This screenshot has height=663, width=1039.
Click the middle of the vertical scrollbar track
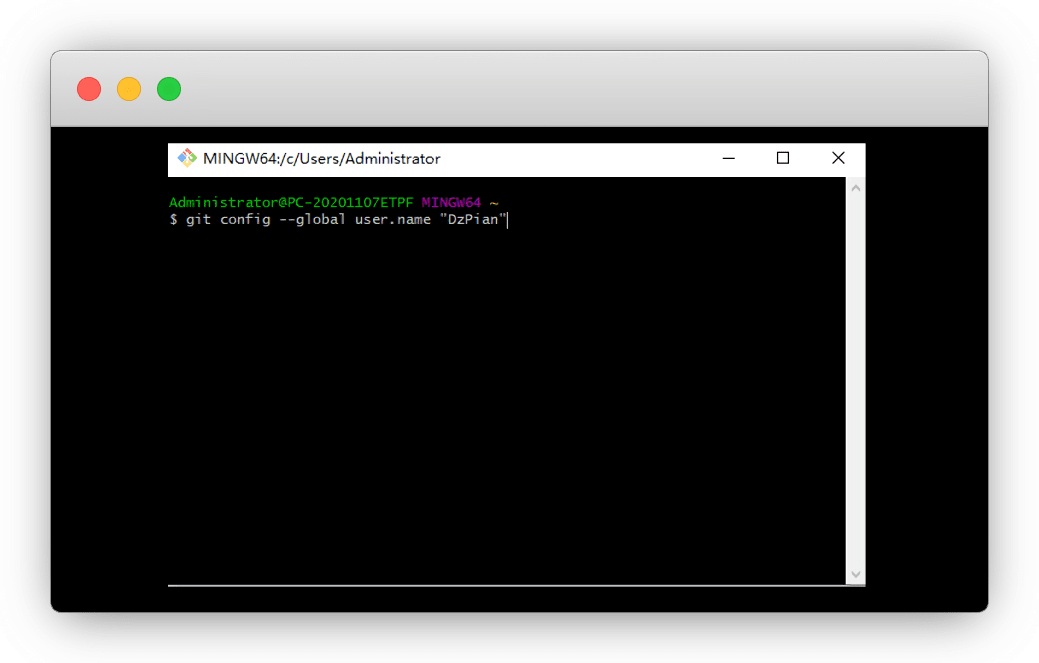tap(856, 380)
